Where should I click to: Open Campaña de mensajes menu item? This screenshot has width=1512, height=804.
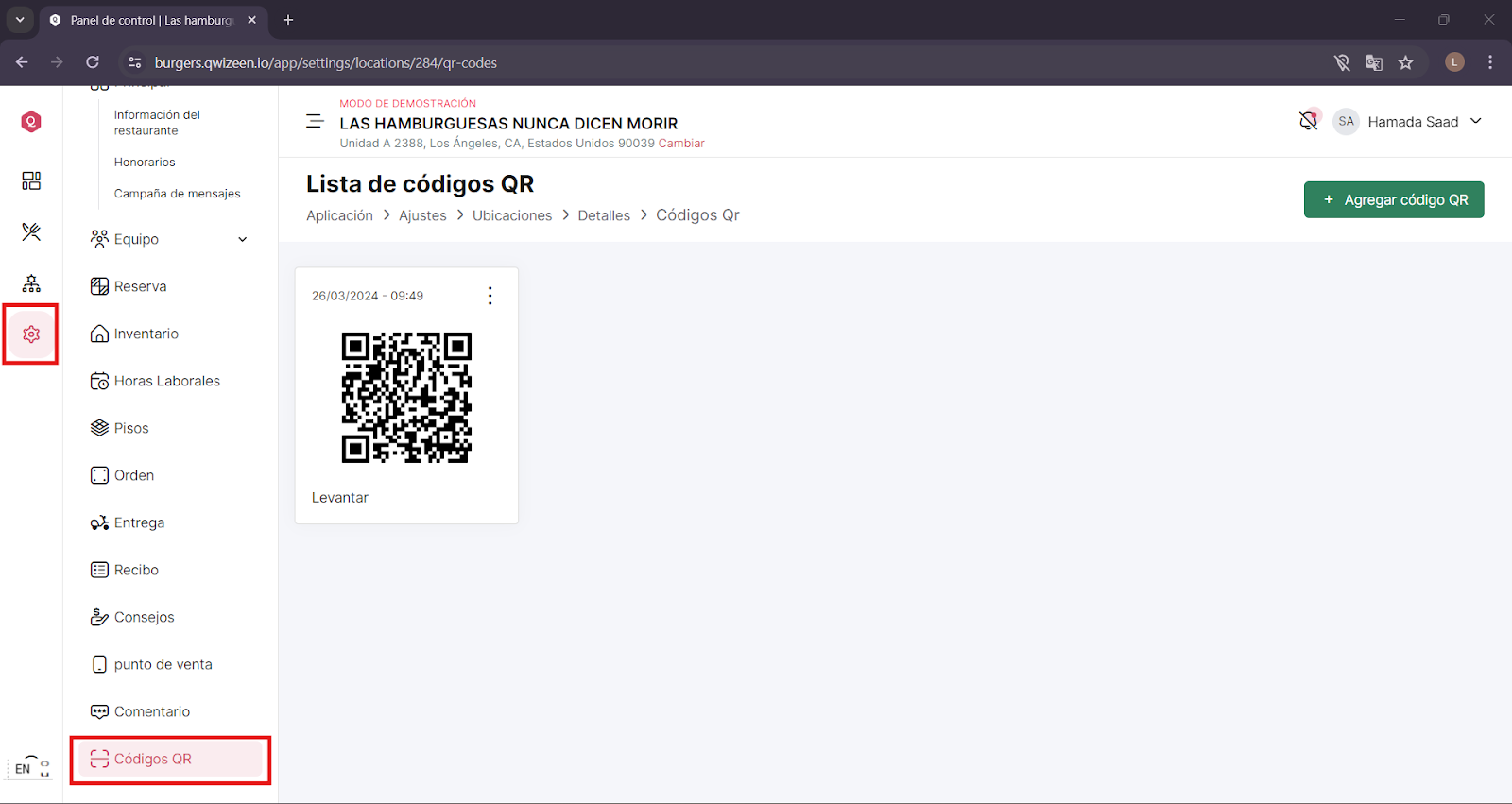(178, 194)
